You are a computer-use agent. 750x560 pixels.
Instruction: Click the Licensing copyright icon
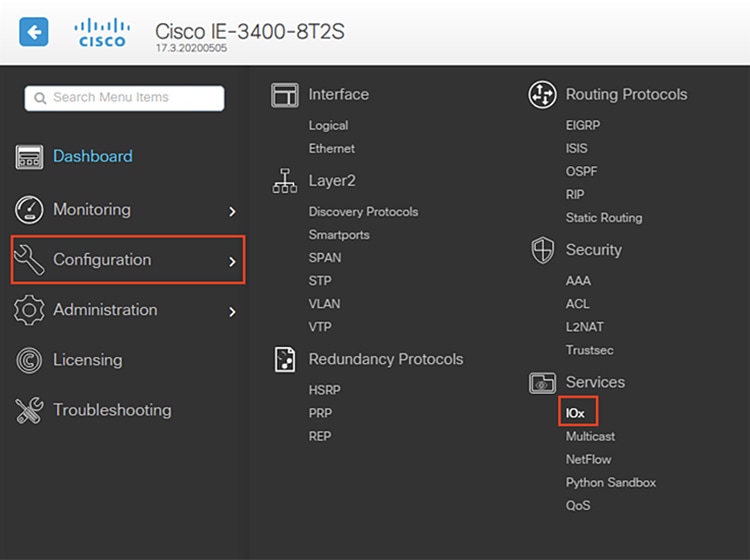pyautogui.click(x=29, y=360)
